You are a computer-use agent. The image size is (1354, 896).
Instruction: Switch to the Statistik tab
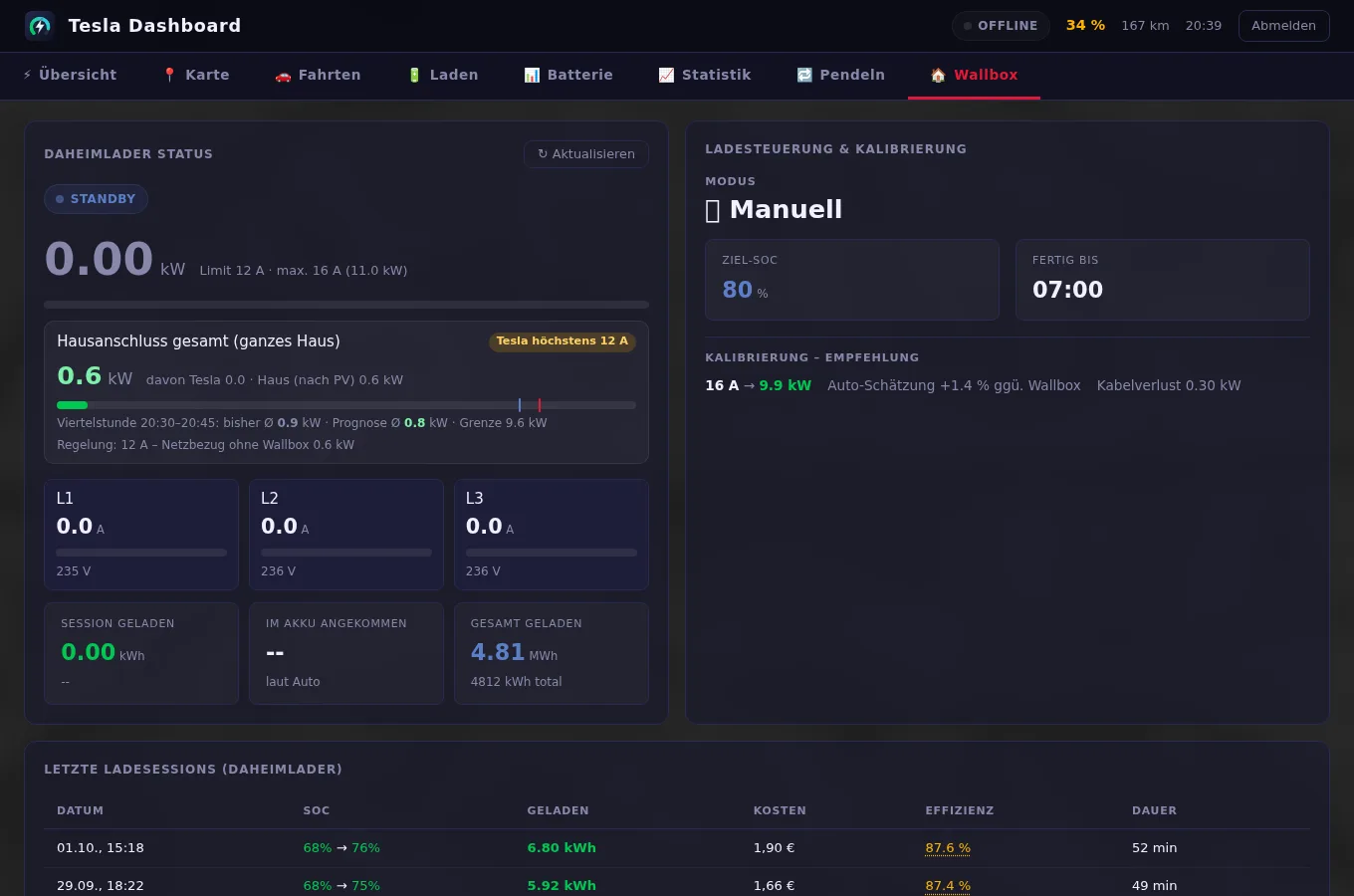(x=705, y=75)
